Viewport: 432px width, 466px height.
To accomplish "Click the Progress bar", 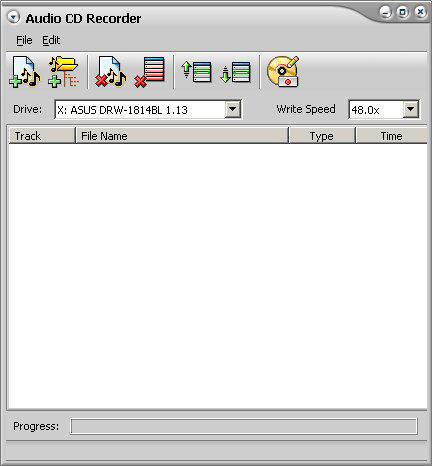I will (x=244, y=426).
